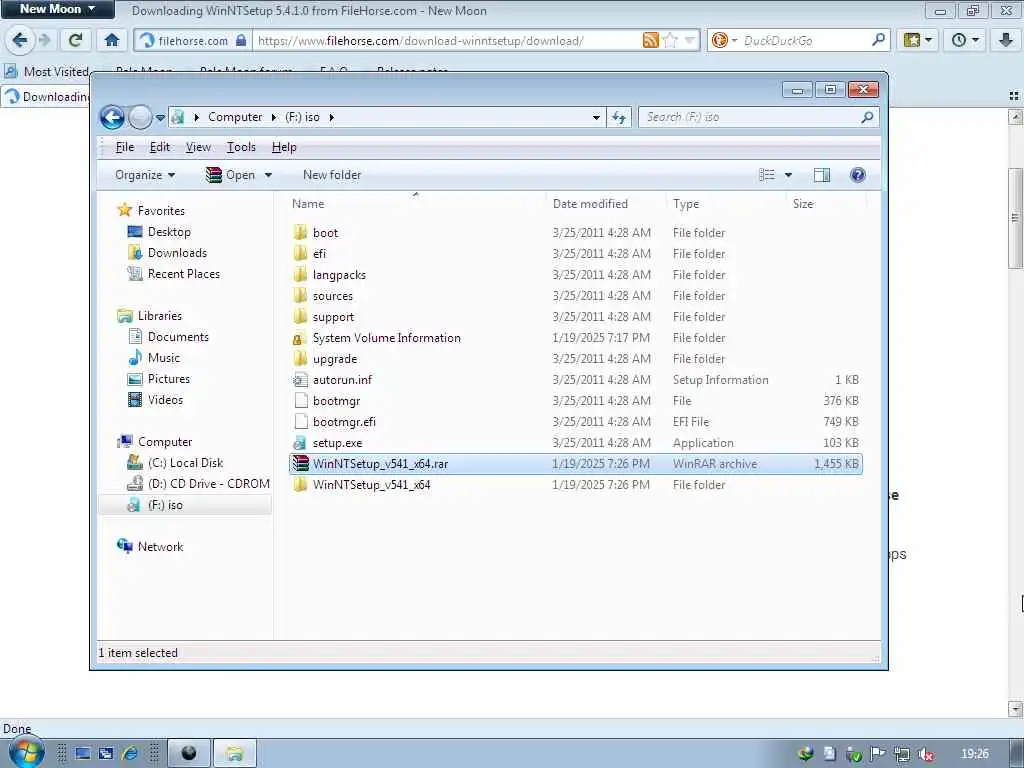Select Documents library
This screenshot has height=768, width=1024.
point(178,337)
